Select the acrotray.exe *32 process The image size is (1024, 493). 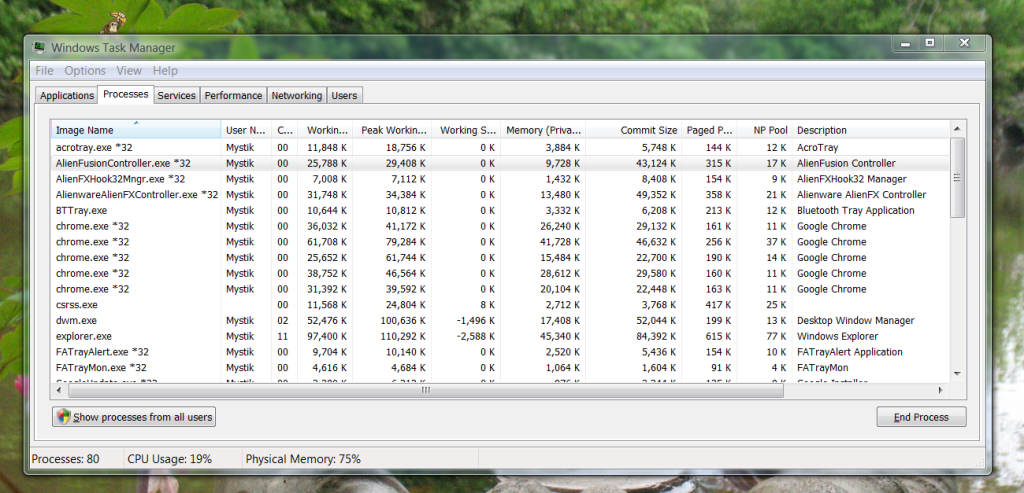tap(500, 148)
